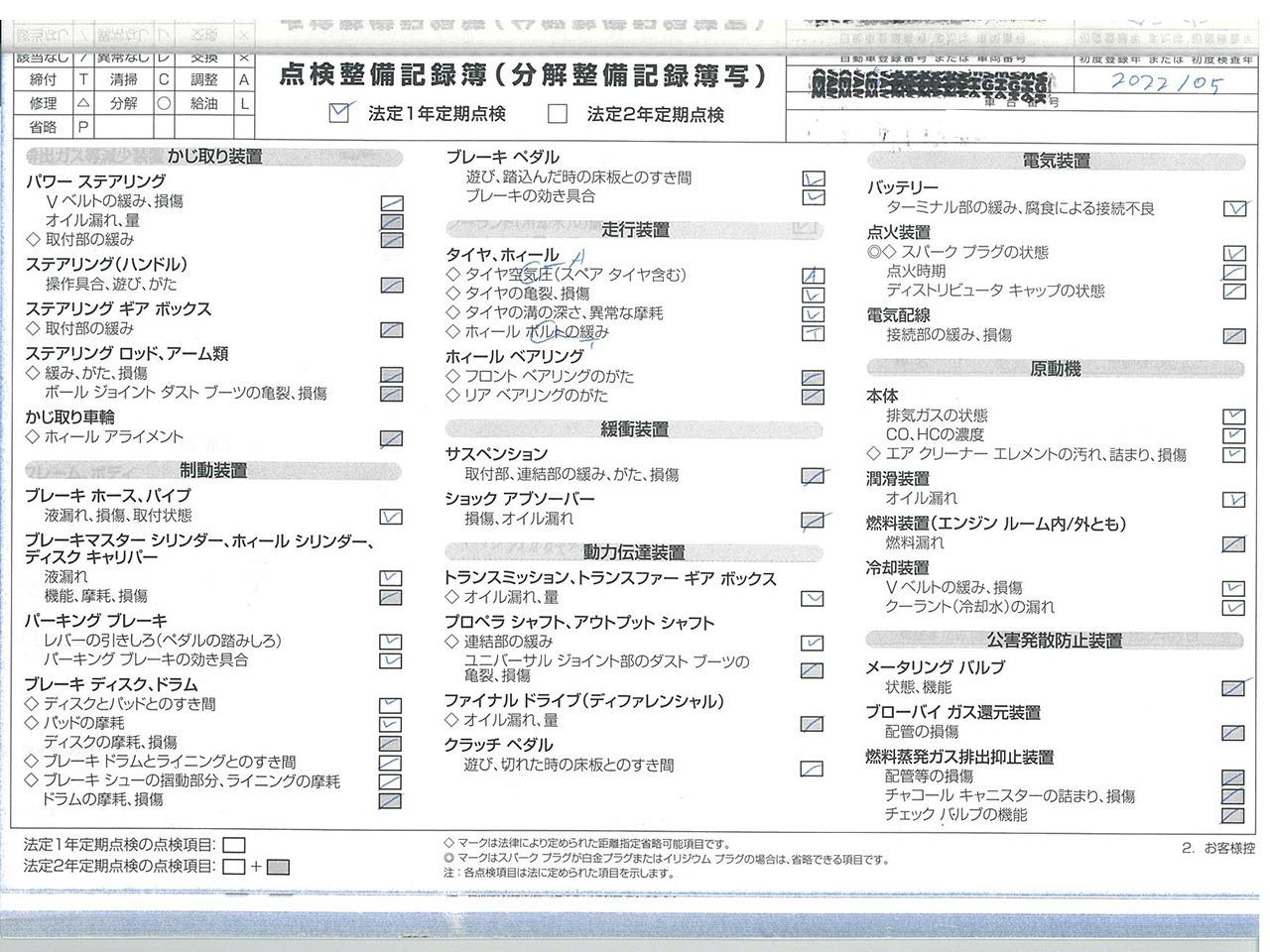Select the 公害発散防止装置 section heading
This screenshot has height=952, width=1270.
pos(1054,641)
